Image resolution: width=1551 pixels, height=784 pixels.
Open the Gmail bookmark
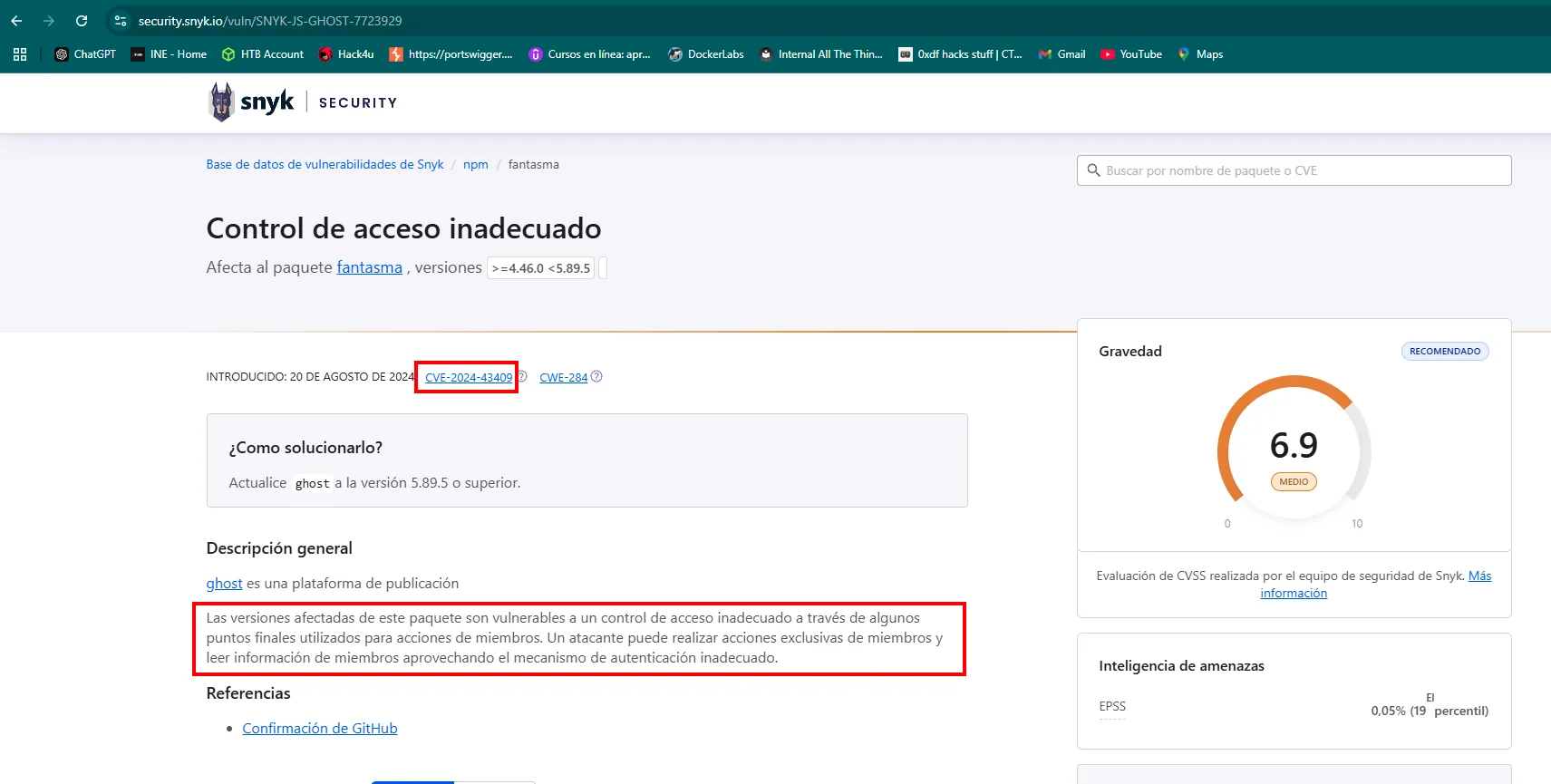(x=1061, y=54)
